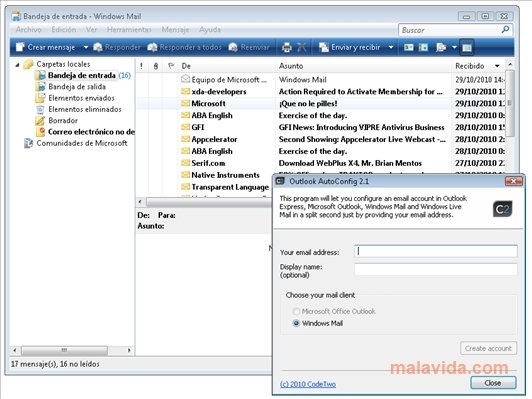The image size is (532, 399).
Task: Open the Ver menu
Action: click(x=91, y=30)
